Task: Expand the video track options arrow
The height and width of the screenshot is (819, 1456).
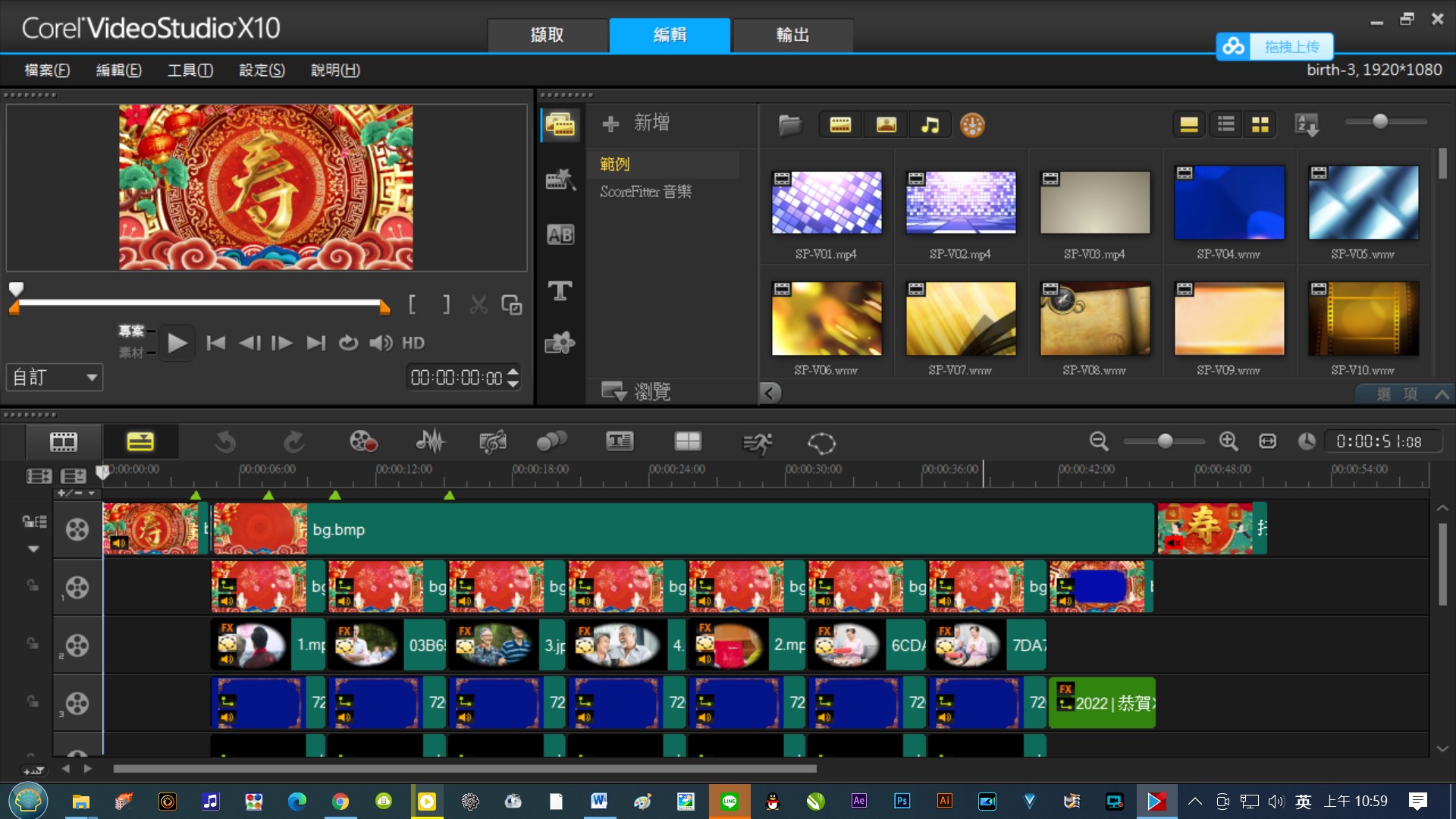Action: point(33,548)
